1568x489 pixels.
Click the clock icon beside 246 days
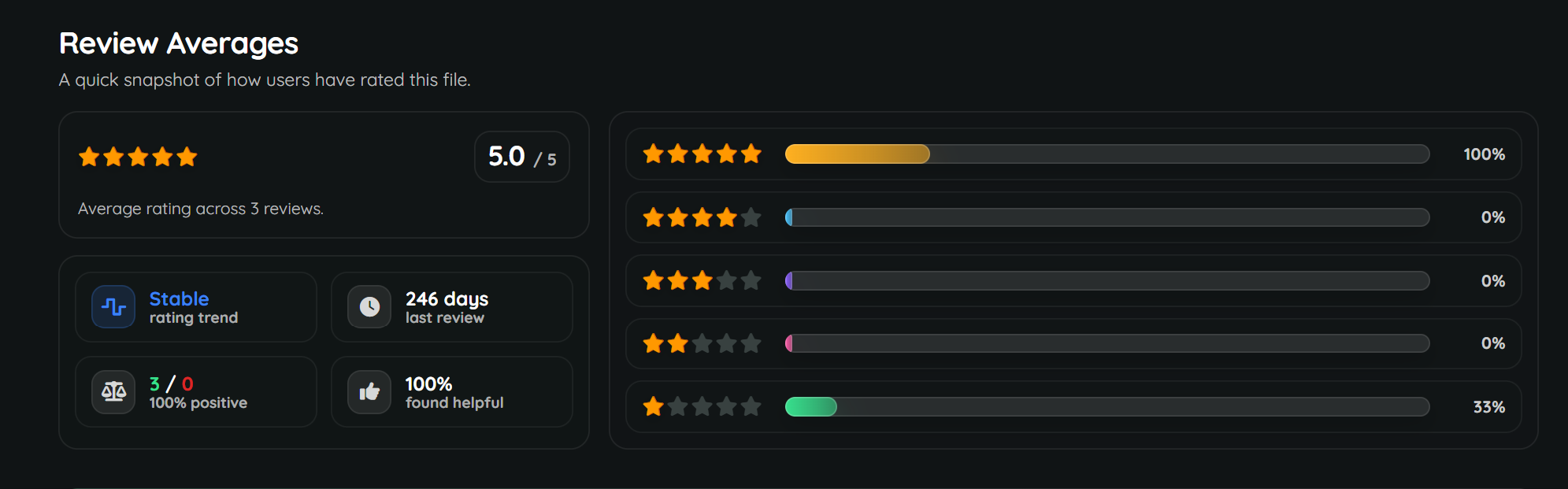click(x=369, y=307)
